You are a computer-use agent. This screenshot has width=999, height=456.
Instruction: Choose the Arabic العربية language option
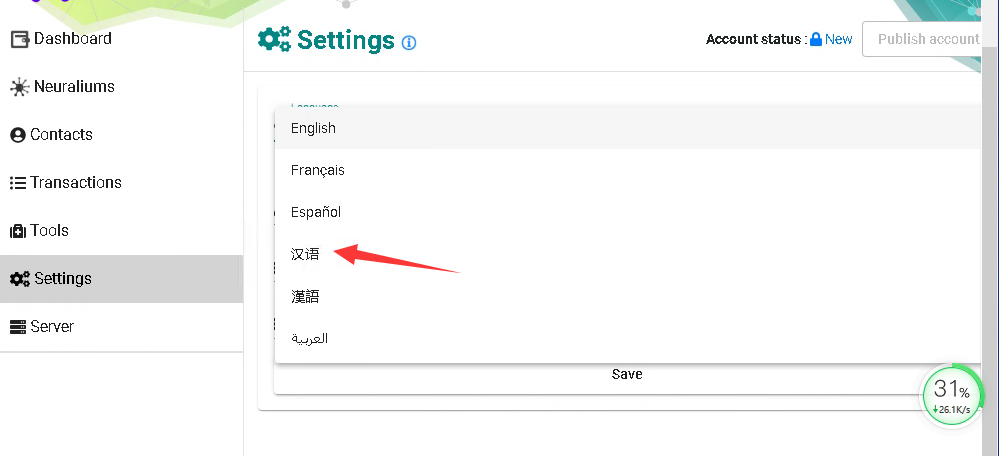pyautogui.click(x=627, y=338)
